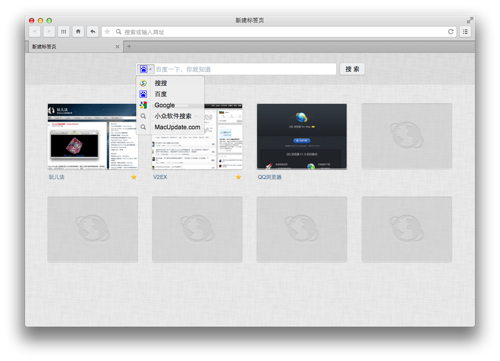Image resolution: width=500 pixels, height=361 pixels.
Task: Select the 小众软件搜索 search option
Action: (170, 116)
